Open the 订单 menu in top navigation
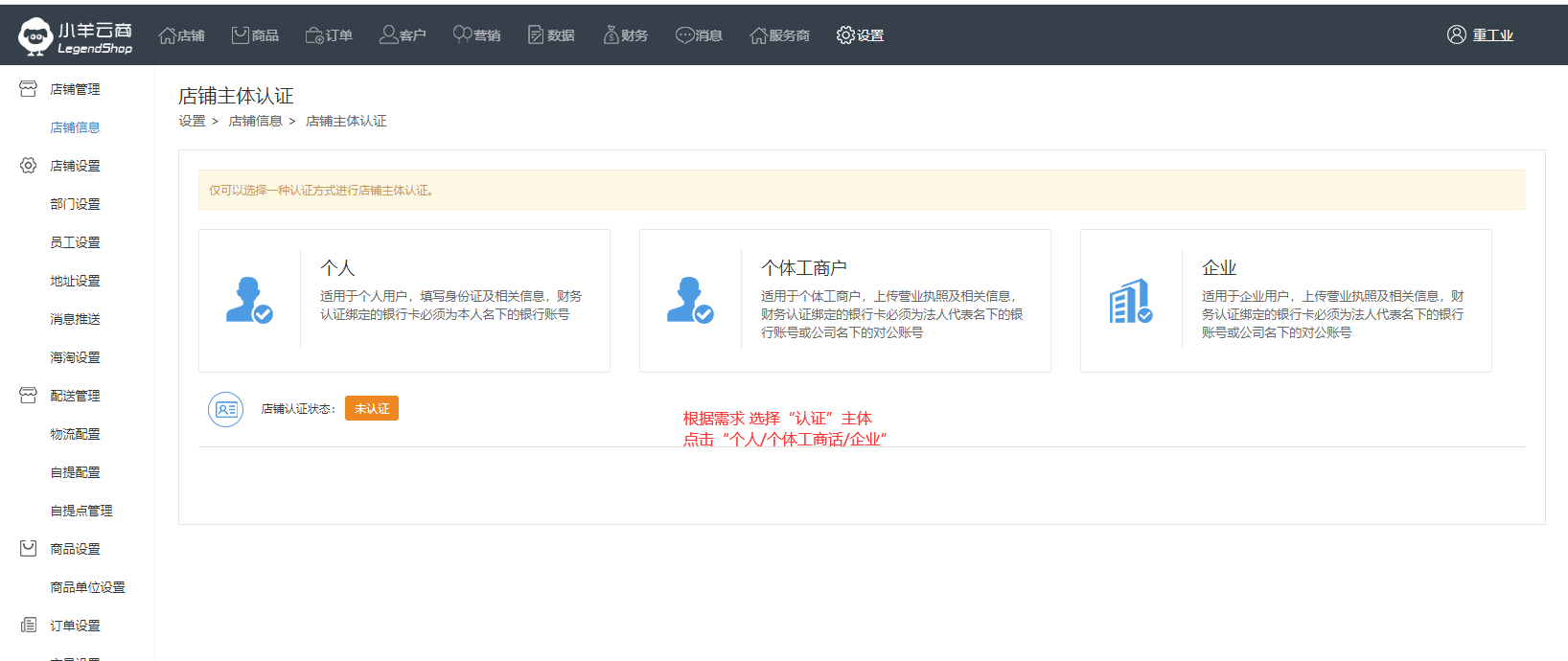The width and height of the screenshot is (1568, 661). pyautogui.click(x=329, y=35)
